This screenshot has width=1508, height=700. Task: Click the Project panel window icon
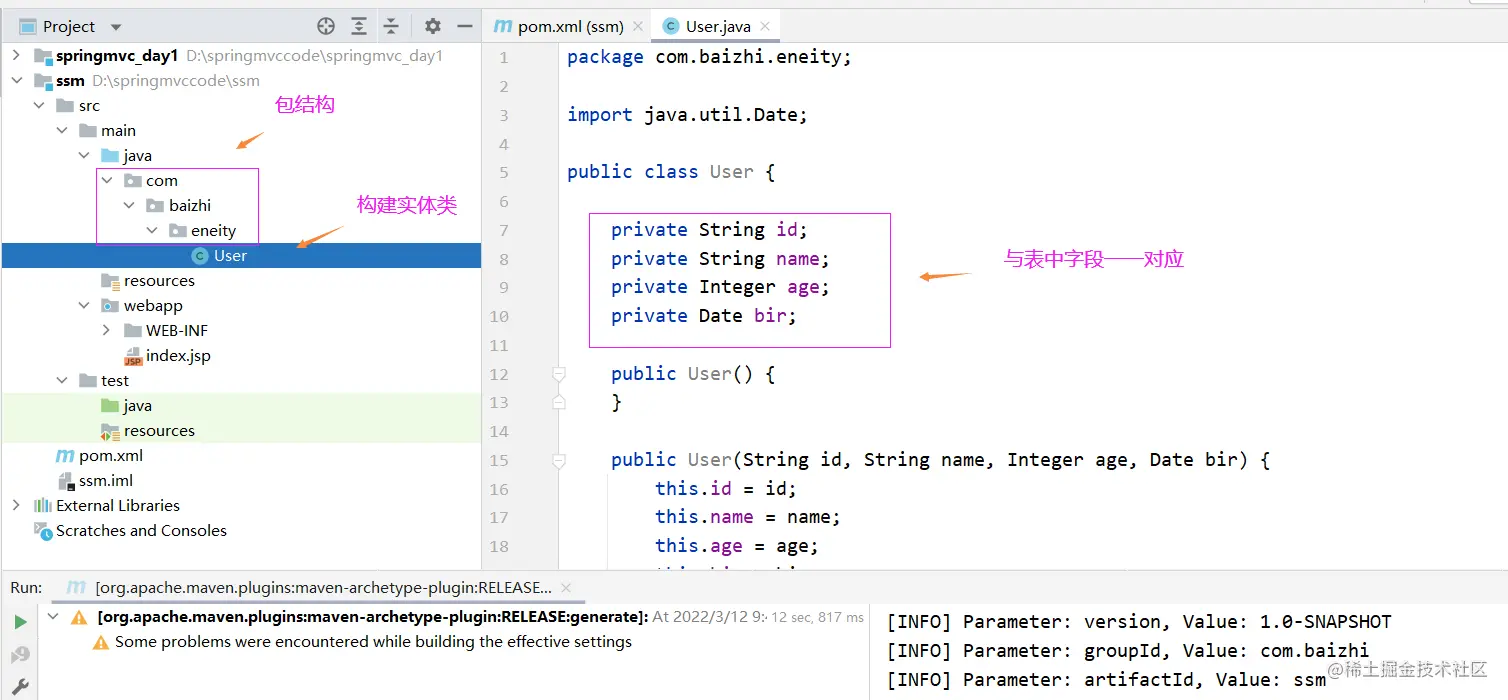28,27
